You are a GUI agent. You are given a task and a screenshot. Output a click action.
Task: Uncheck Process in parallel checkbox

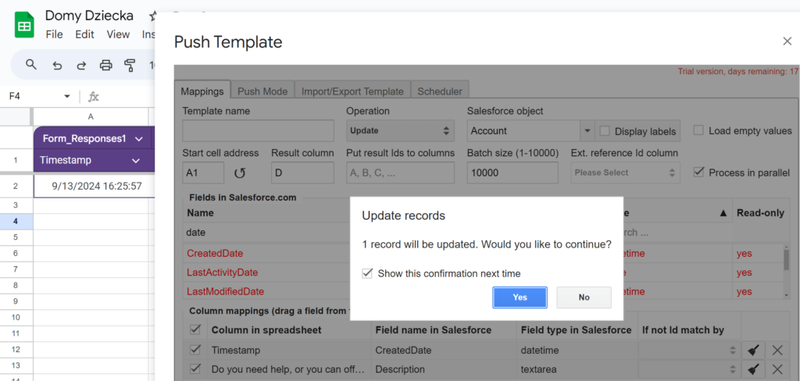[x=698, y=172]
